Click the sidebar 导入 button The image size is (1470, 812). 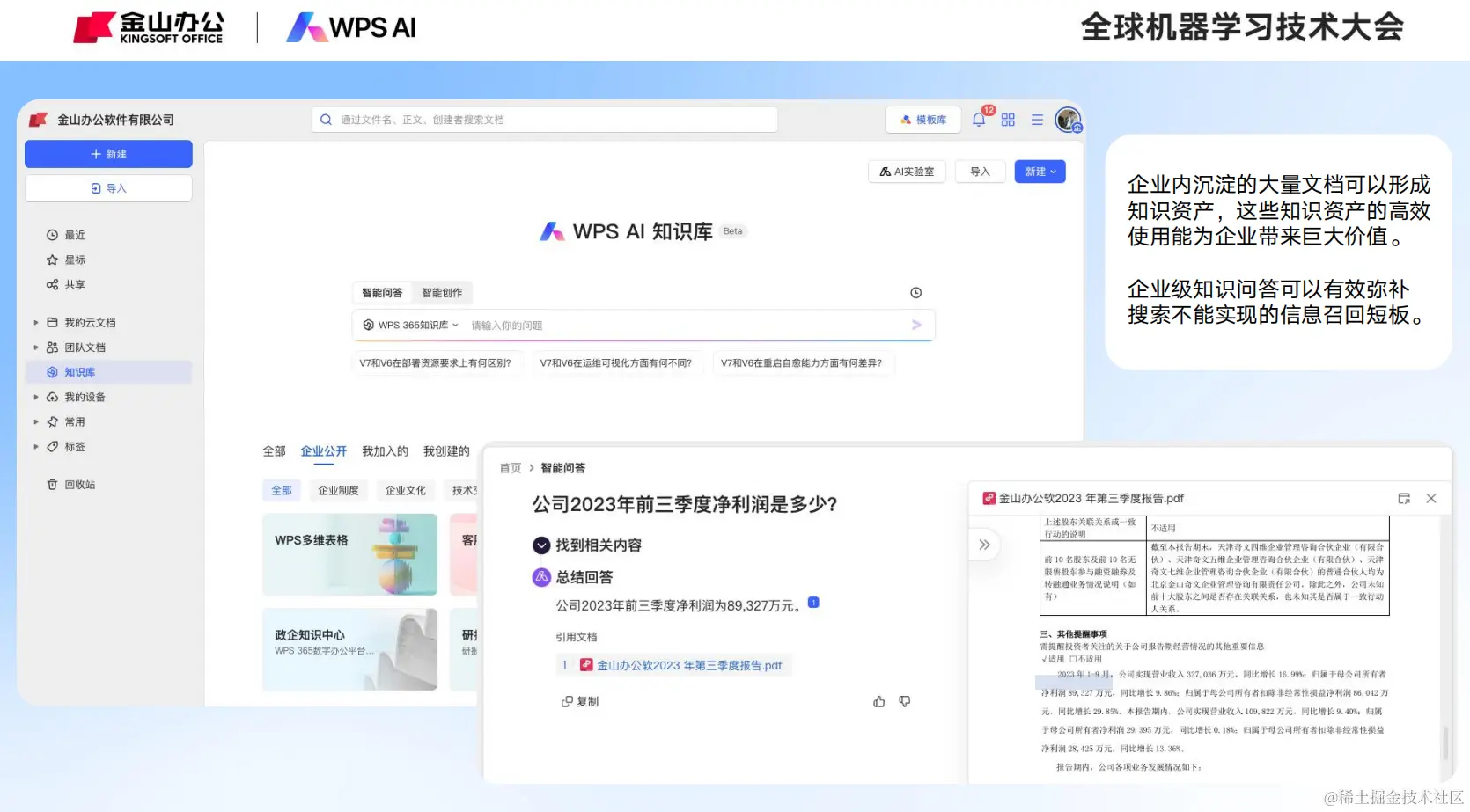pos(108,188)
